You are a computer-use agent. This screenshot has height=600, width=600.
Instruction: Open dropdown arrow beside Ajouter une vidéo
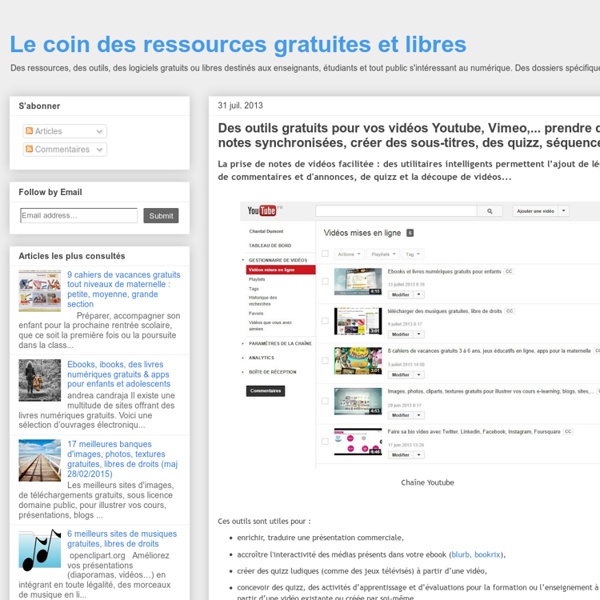[563, 211]
